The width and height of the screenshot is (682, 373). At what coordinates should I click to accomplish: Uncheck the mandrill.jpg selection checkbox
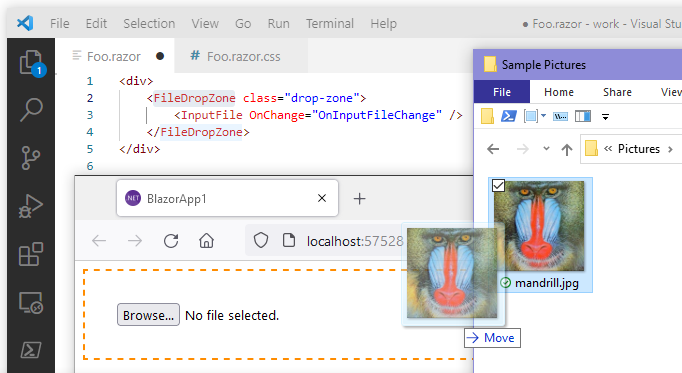pos(498,186)
